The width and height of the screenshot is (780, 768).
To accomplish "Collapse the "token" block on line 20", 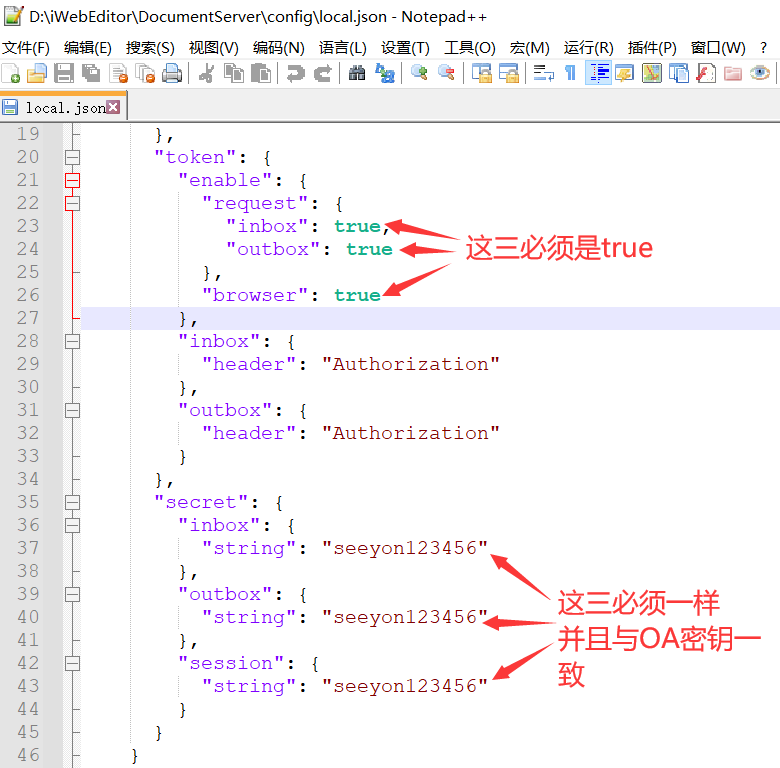I will tap(73, 158).
